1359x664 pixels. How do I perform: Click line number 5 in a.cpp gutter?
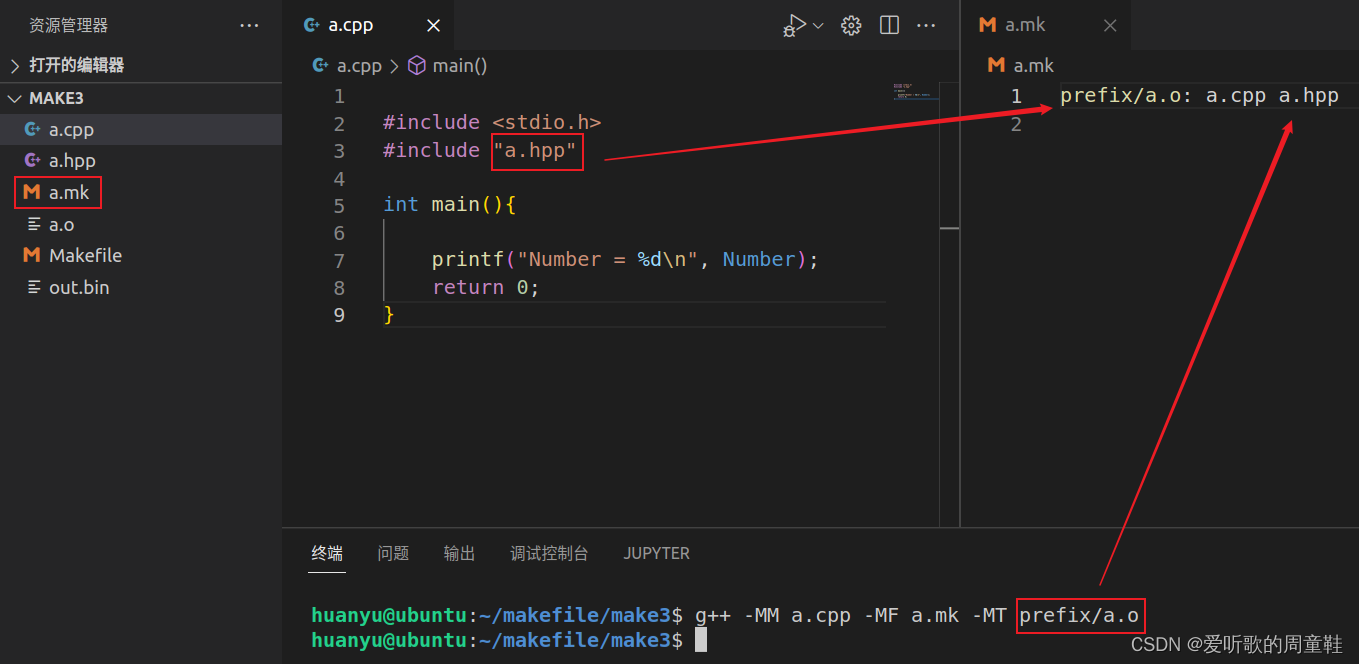[339, 205]
